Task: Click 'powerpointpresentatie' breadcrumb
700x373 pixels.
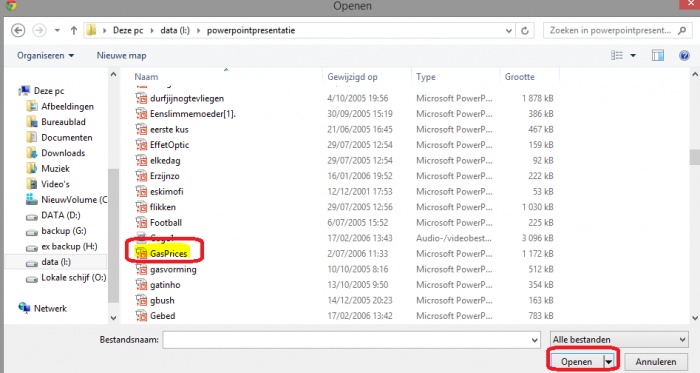Action: (251, 30)
